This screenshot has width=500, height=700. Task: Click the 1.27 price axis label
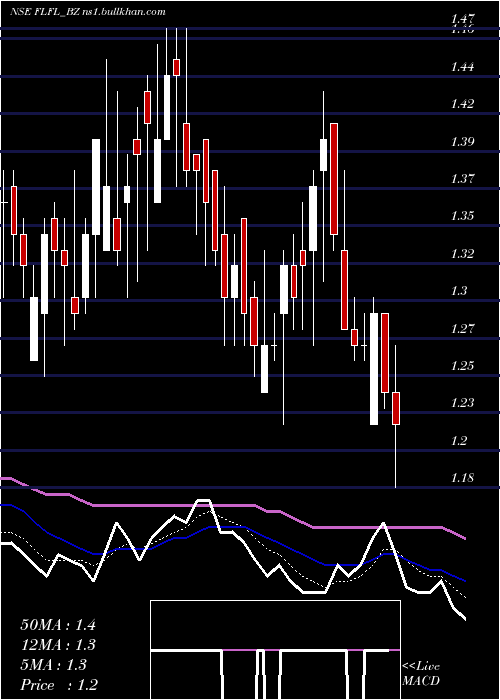coord(462,329)
